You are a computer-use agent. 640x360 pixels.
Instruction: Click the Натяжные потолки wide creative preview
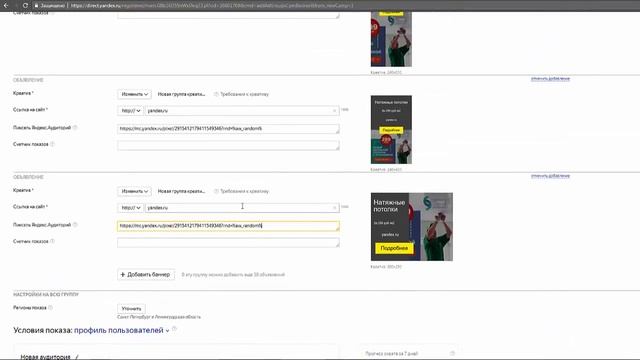tap(411, 227)
